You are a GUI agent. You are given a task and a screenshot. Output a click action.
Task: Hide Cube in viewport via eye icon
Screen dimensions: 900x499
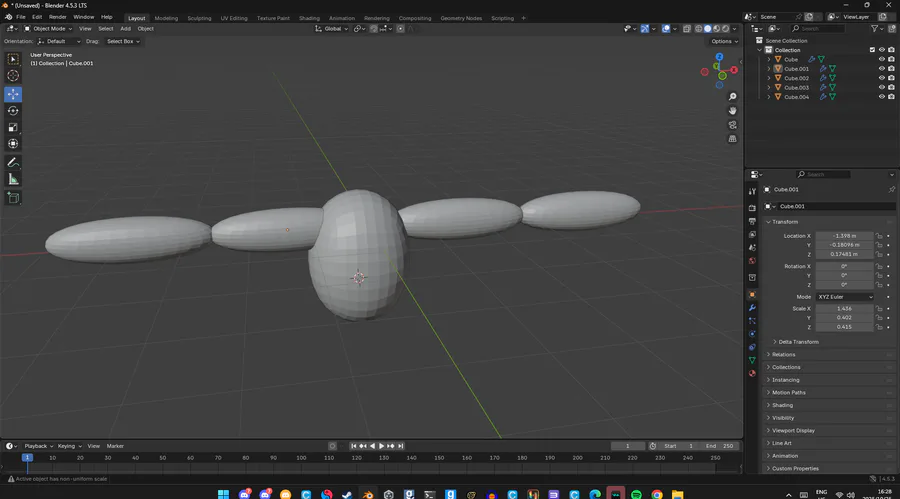tap(882, 59)
